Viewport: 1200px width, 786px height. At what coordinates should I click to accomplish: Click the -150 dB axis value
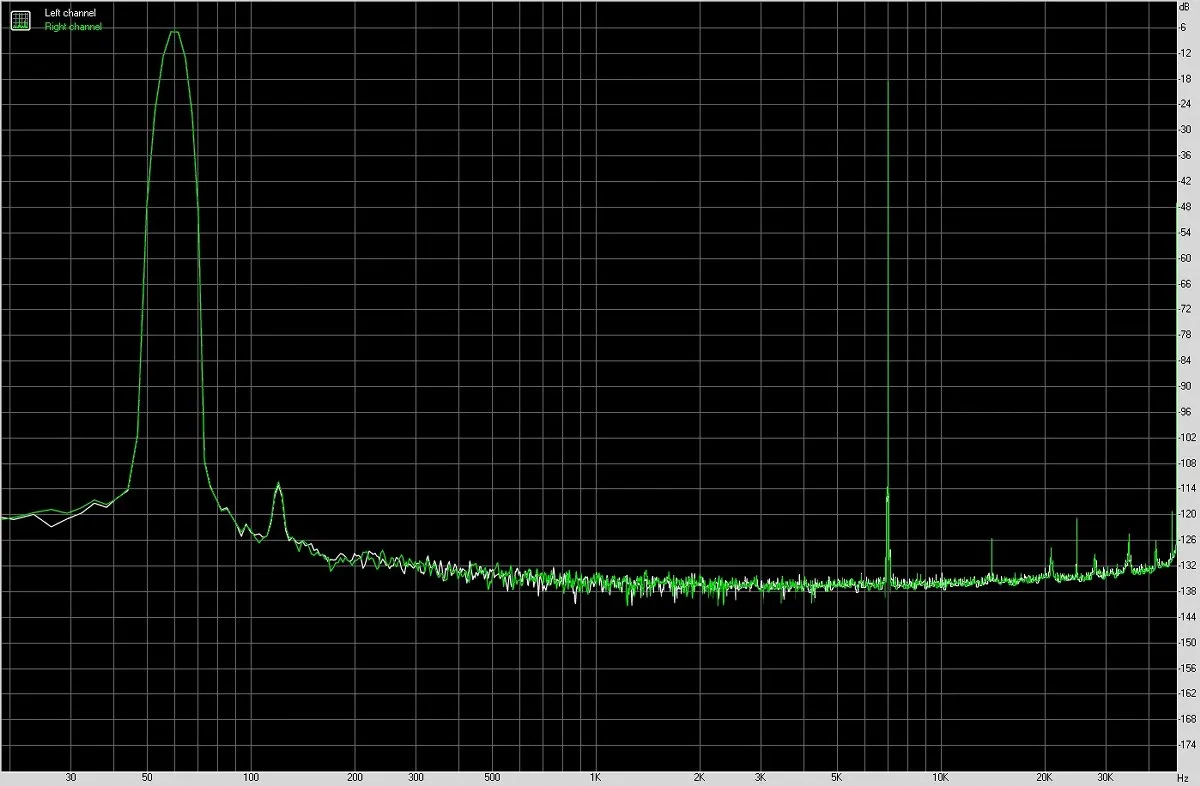tap(1187, 643)
